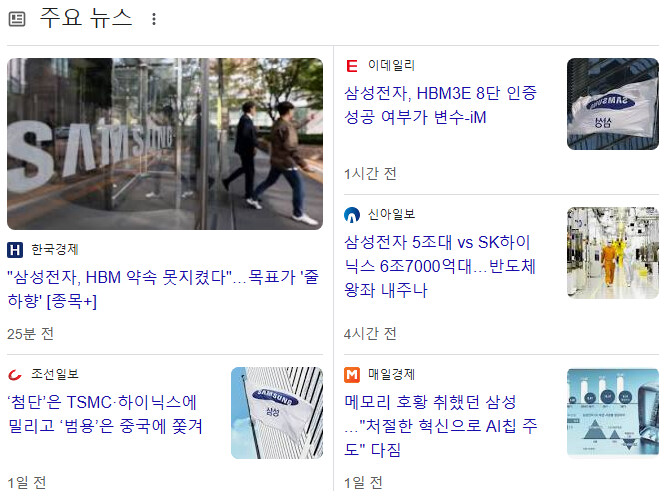Click the Samsung flag thumbnail of the 이데일리 article
This screenshot has height=500, width=664.
pyautogui.click(x=613, y=104)
